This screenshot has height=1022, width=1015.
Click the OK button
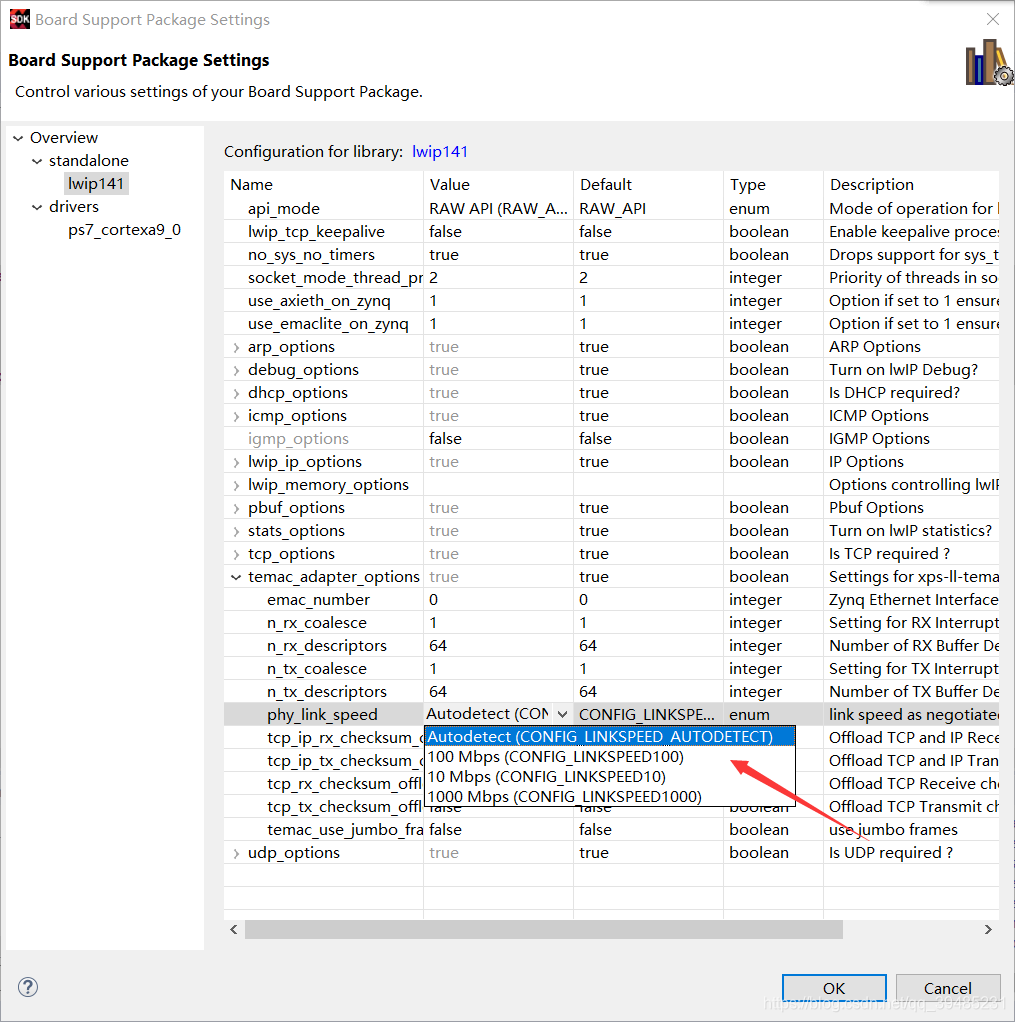click(x=834, y=988)
